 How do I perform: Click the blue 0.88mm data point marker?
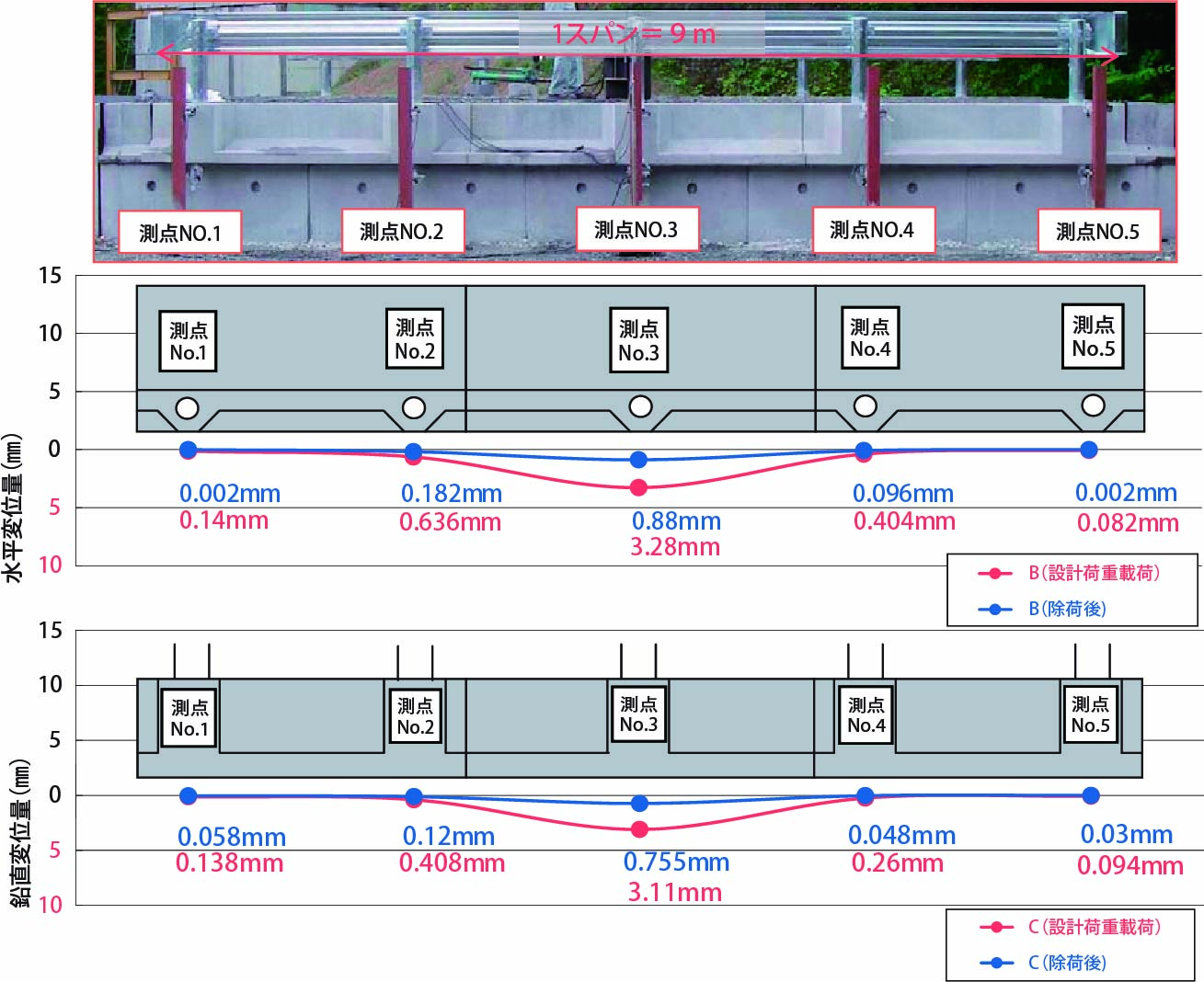click(x=639, y=460)
